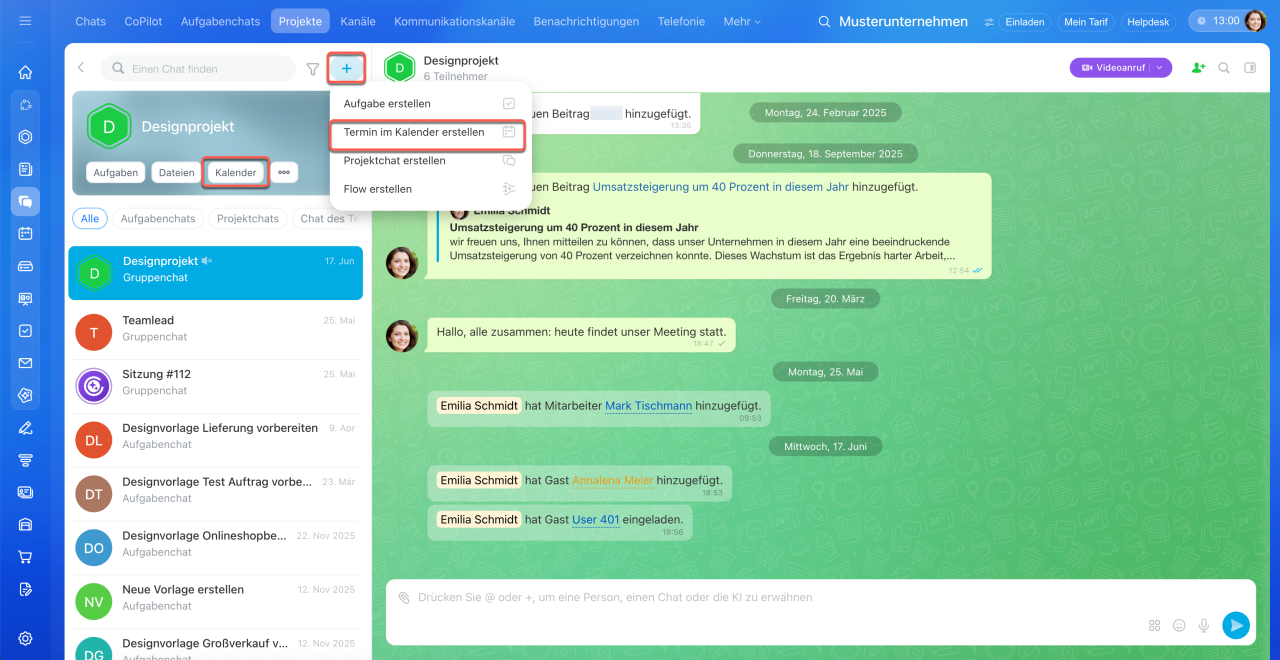Open the Calendar icon in the left sidebar
This screenshot has width=1280, height=660.
[x=25, y=233]
